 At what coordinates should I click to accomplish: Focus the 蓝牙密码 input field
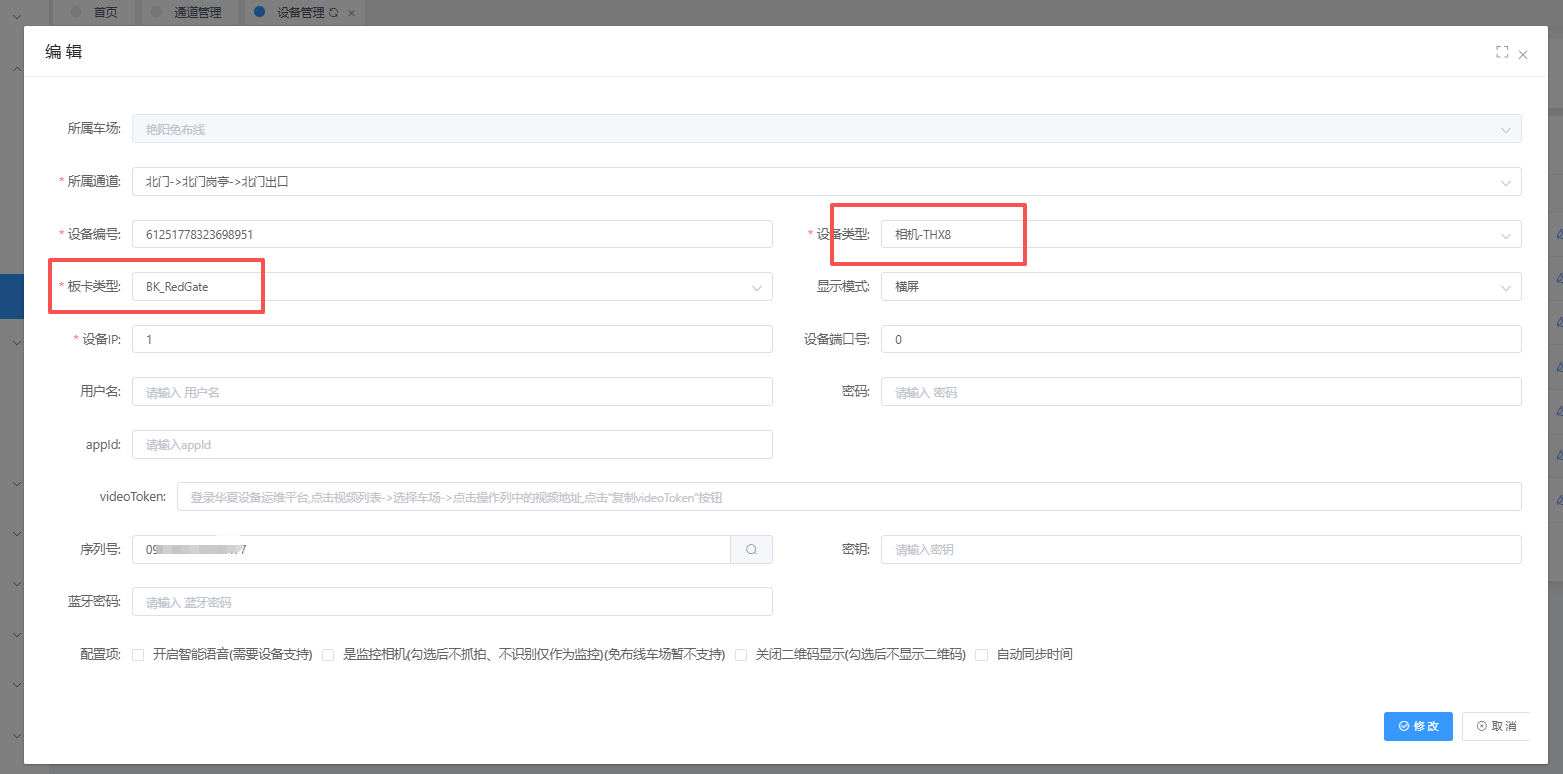tap(452, 602)
